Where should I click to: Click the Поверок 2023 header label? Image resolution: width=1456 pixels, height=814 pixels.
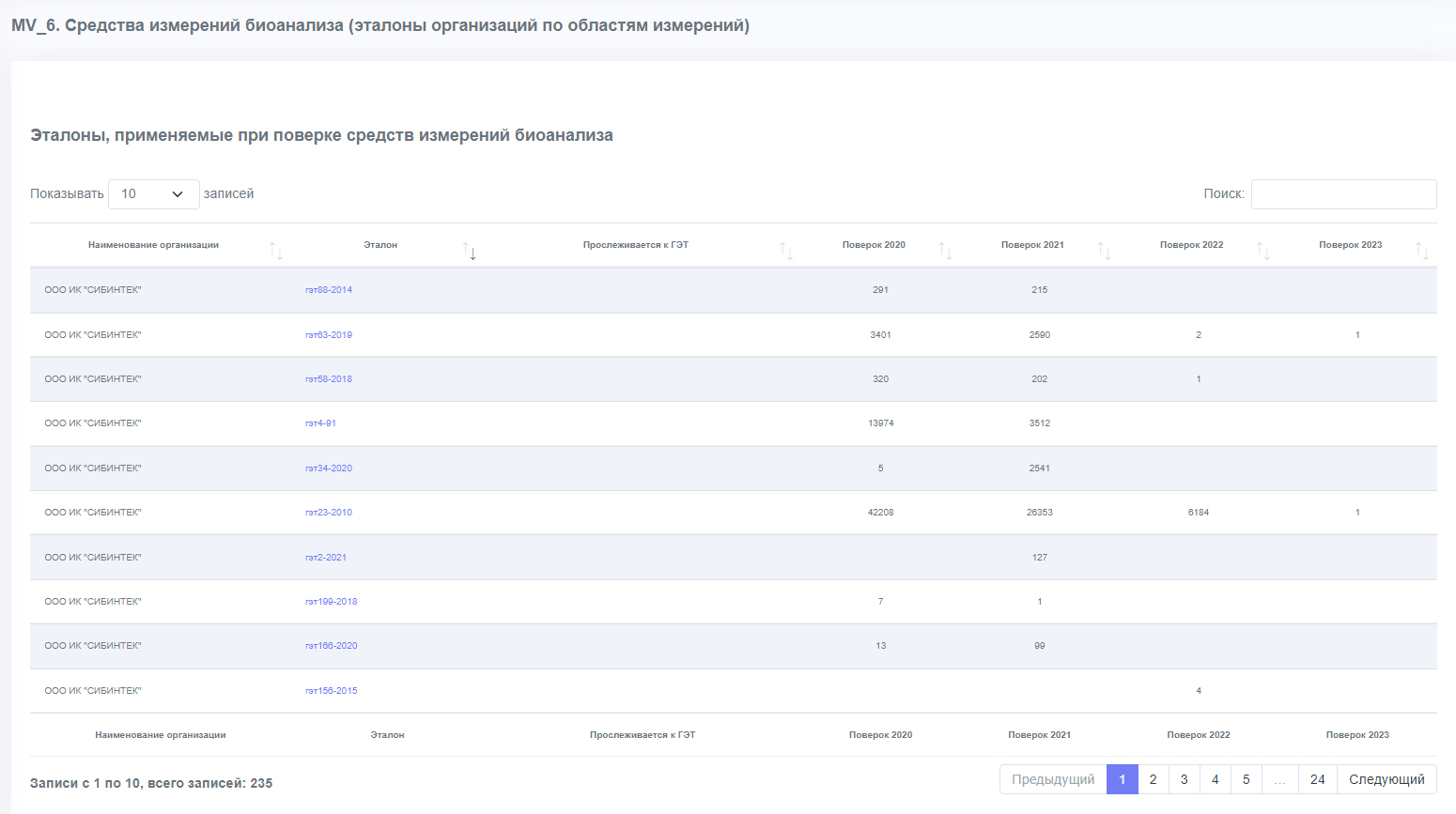[1351, 245]
